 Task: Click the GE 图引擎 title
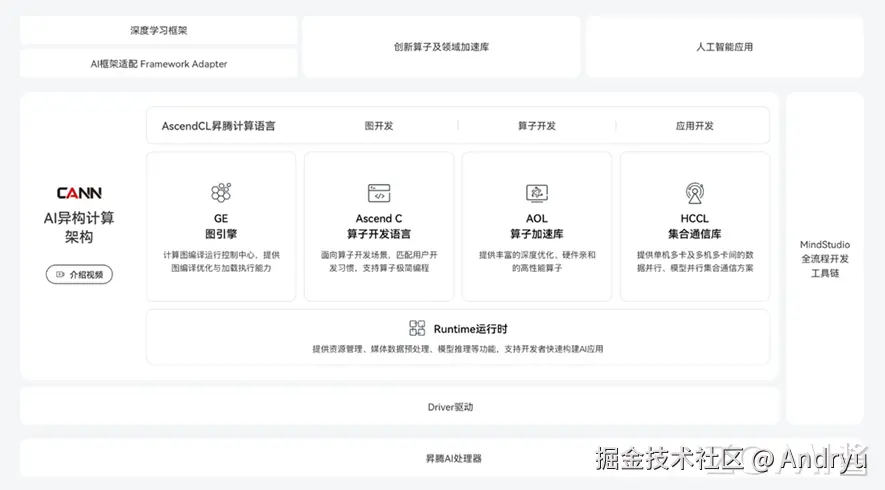(x=221, y=226)
